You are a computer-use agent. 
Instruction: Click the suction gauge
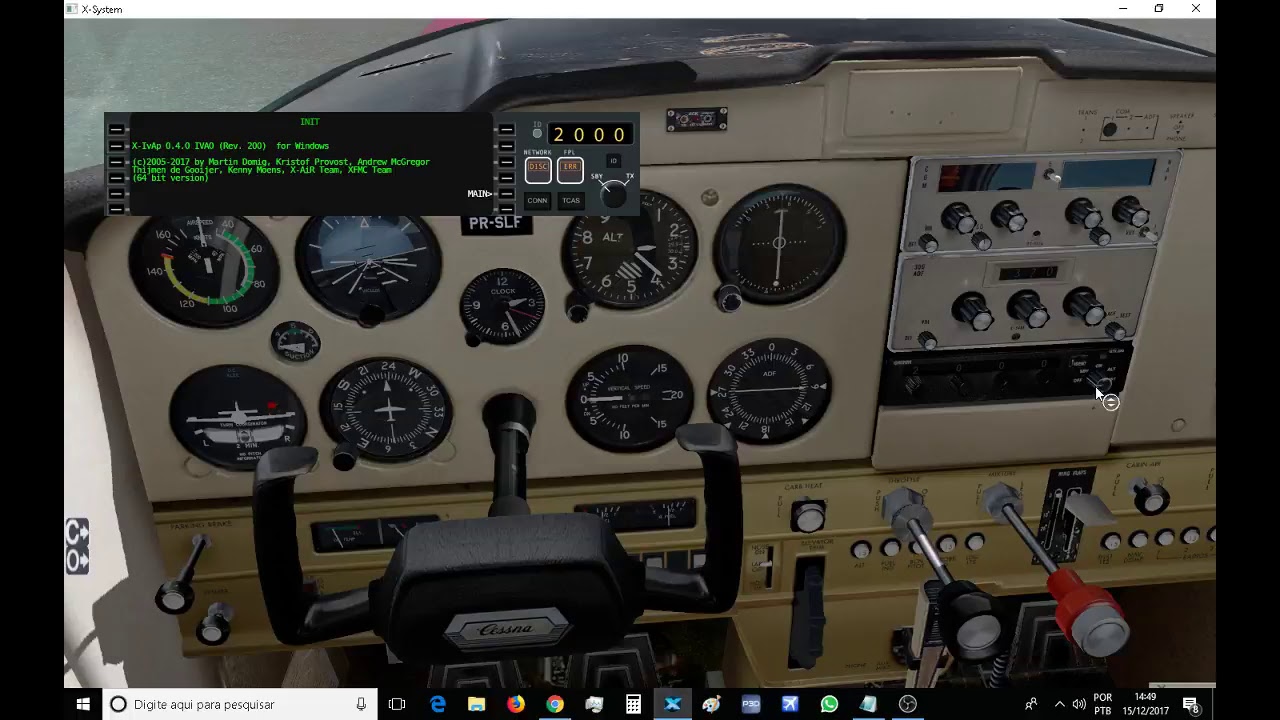tap(295, 342)
